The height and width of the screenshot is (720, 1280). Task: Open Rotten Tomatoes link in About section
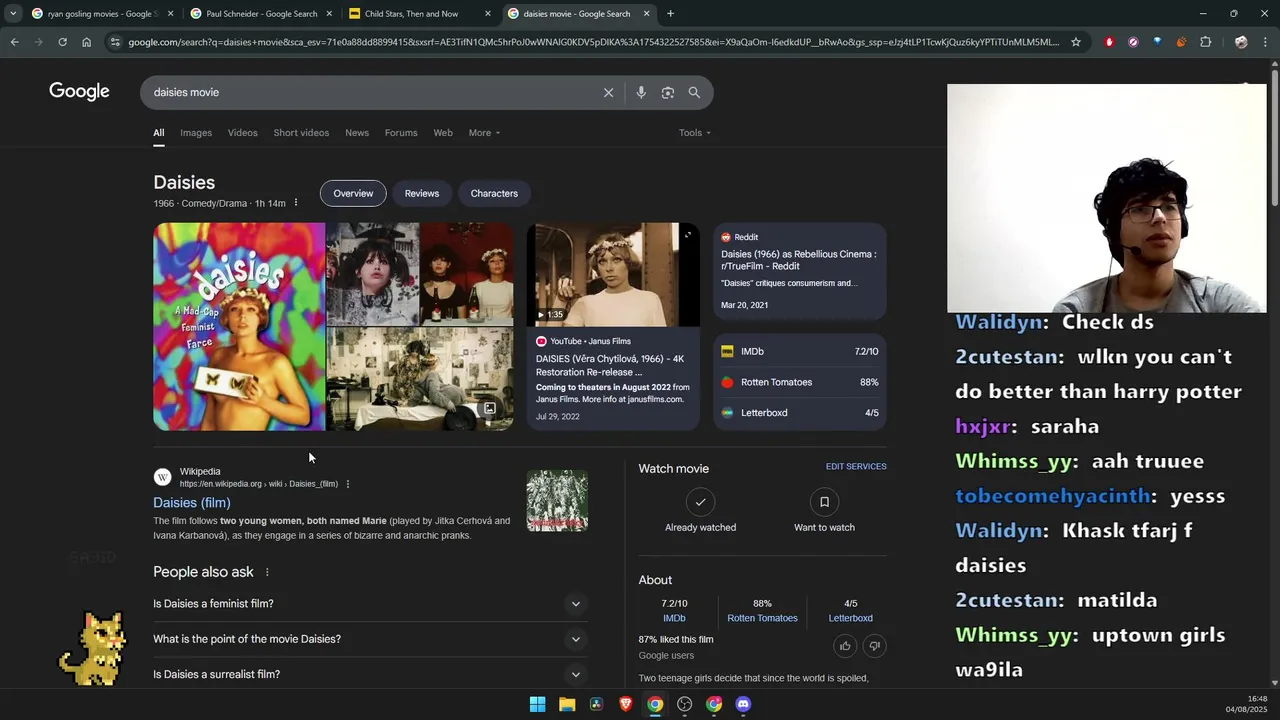click(x=762, y=618)
